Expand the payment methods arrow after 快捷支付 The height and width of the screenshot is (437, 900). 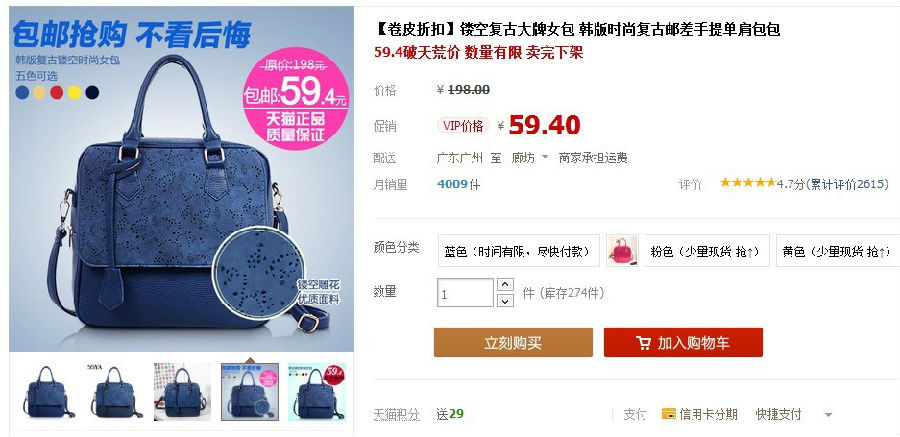click(x=828, y=415)
